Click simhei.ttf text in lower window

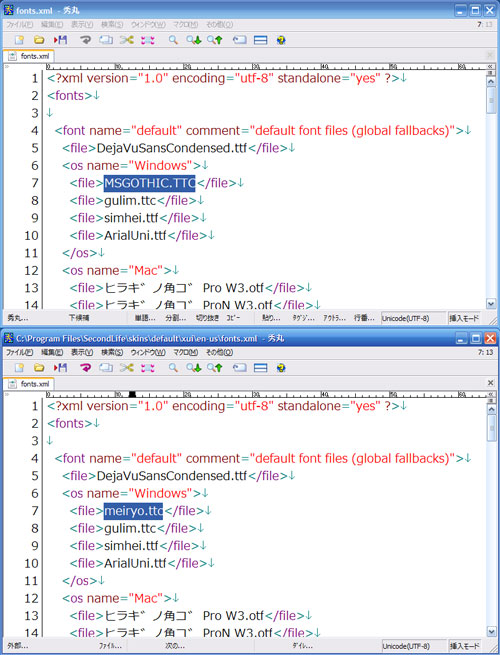coord(131,546)
